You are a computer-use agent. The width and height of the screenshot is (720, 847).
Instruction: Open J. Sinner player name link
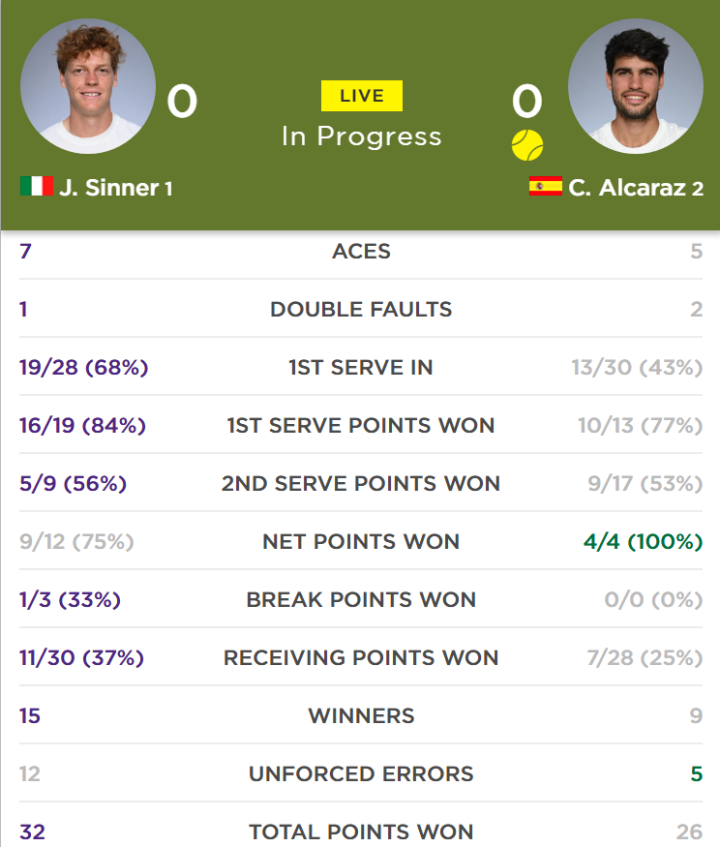point(110,188)
